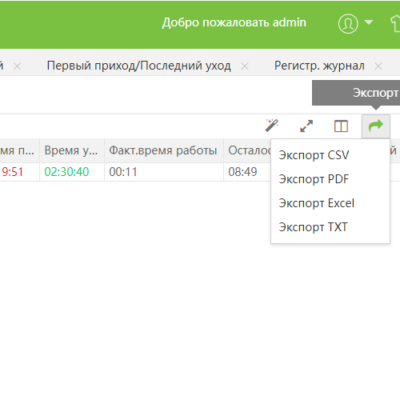Click the user profile avatar icon

(348, 23)
